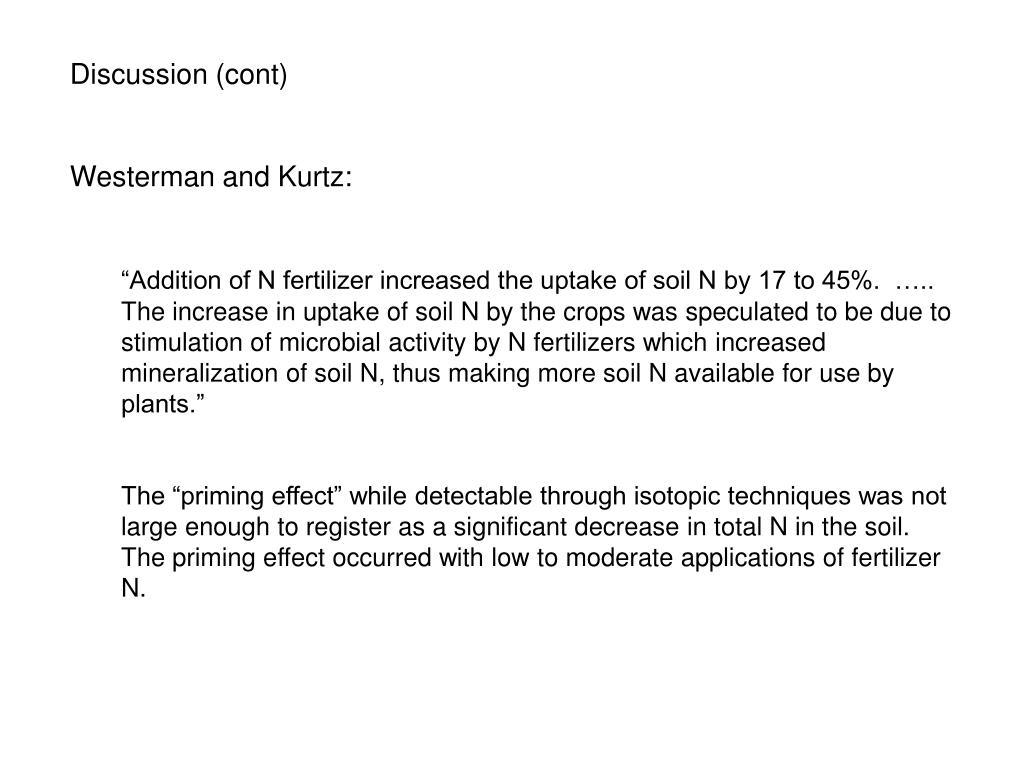The width and height of the screenshot is (1024, 768).
Task: Click the word 'plants.' ending the quote
Action: click(163, 404)
